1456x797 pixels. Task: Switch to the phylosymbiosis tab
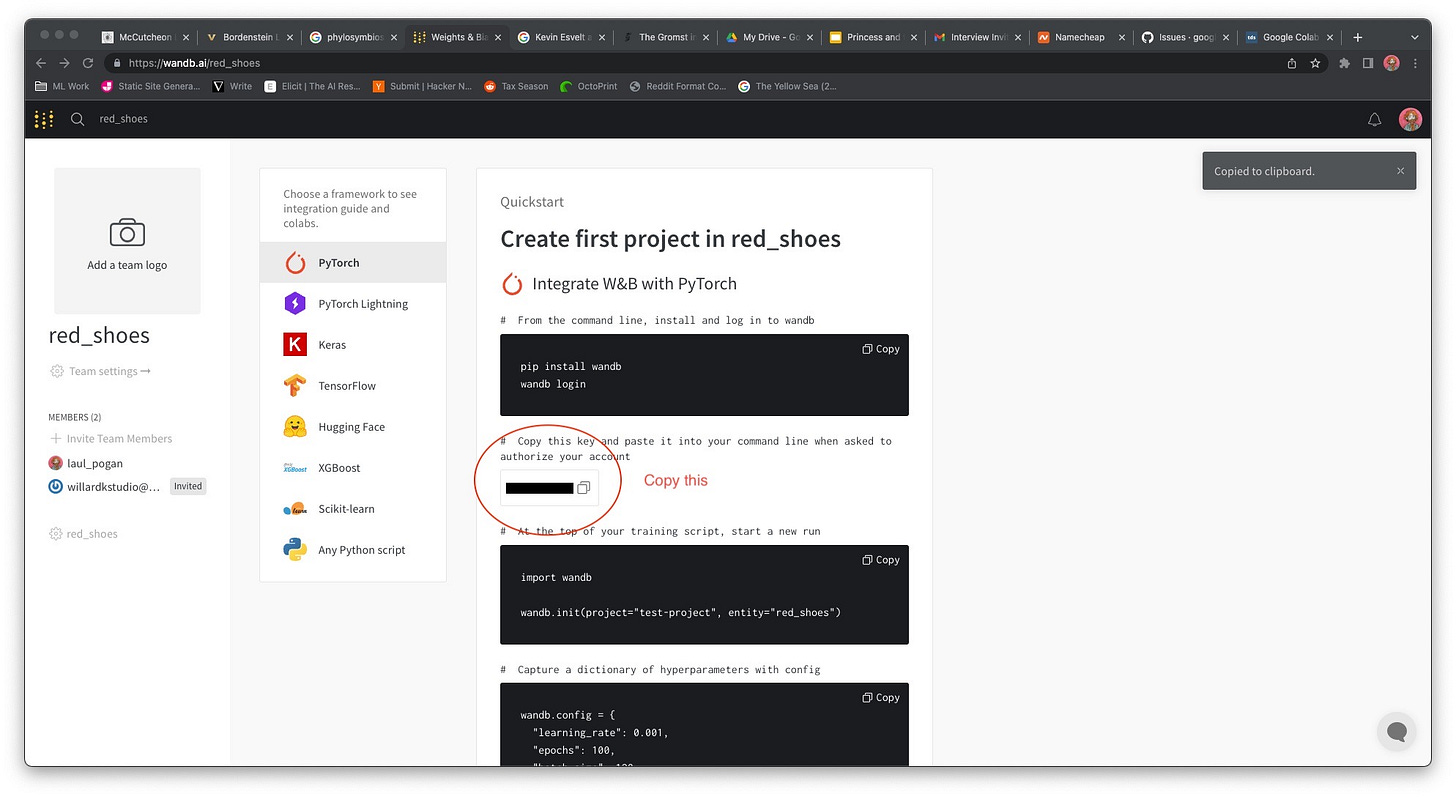coord(352,37)
